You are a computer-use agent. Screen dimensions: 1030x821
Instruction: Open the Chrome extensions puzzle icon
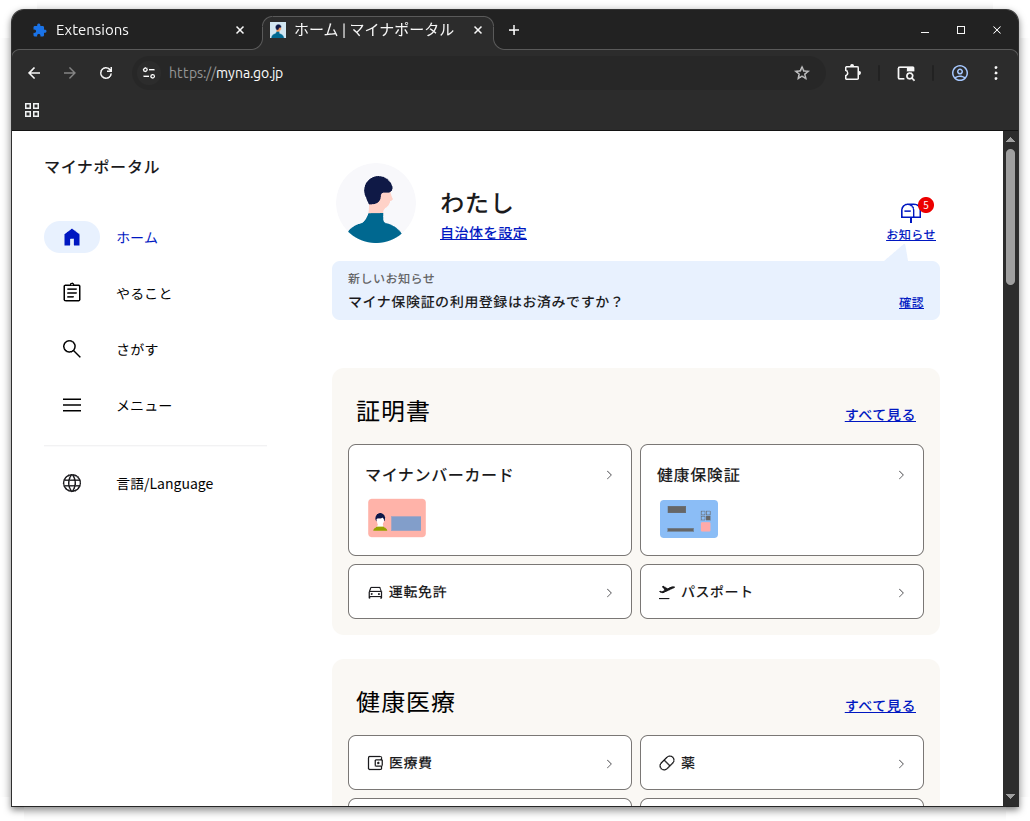click(852, 73)
